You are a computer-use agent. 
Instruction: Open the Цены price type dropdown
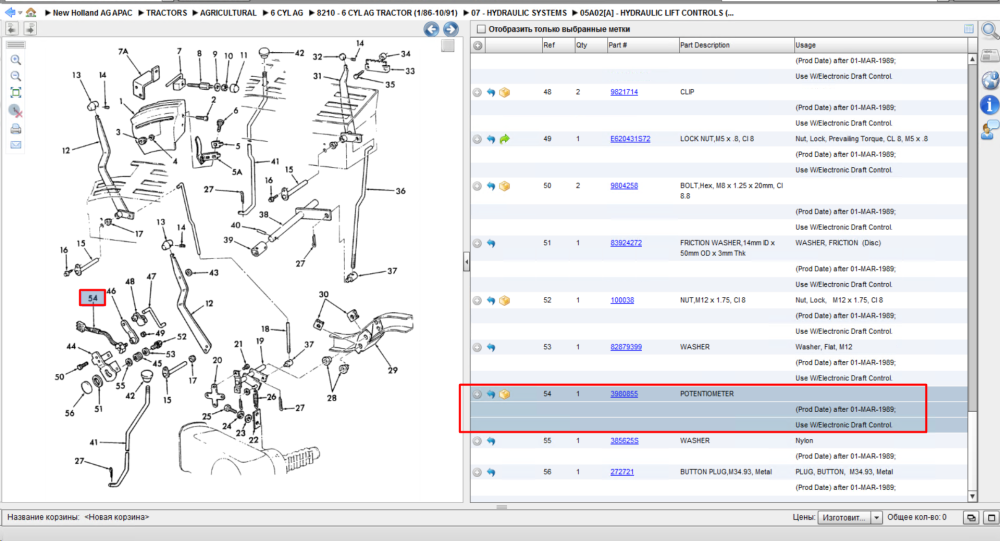[x=876, y=517]
